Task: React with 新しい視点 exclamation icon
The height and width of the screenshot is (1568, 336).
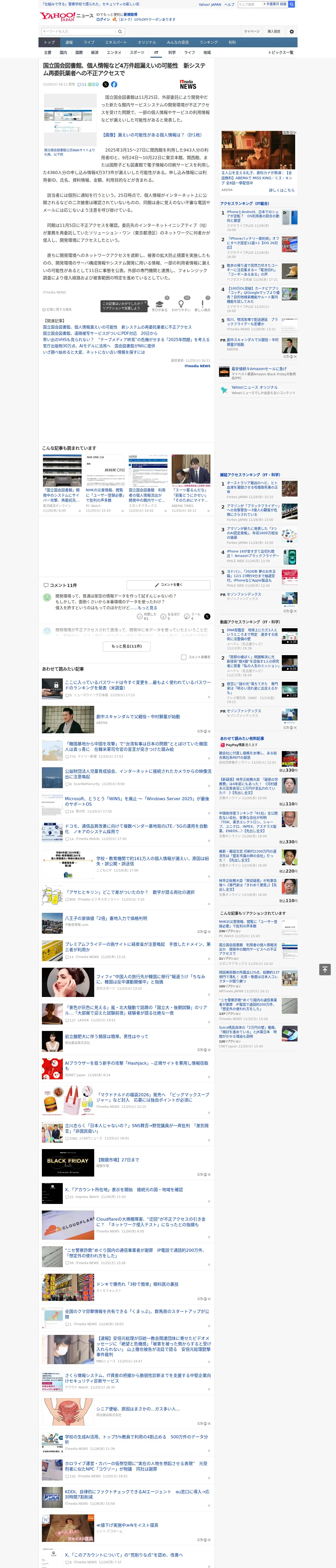Action: click(203, 304)
